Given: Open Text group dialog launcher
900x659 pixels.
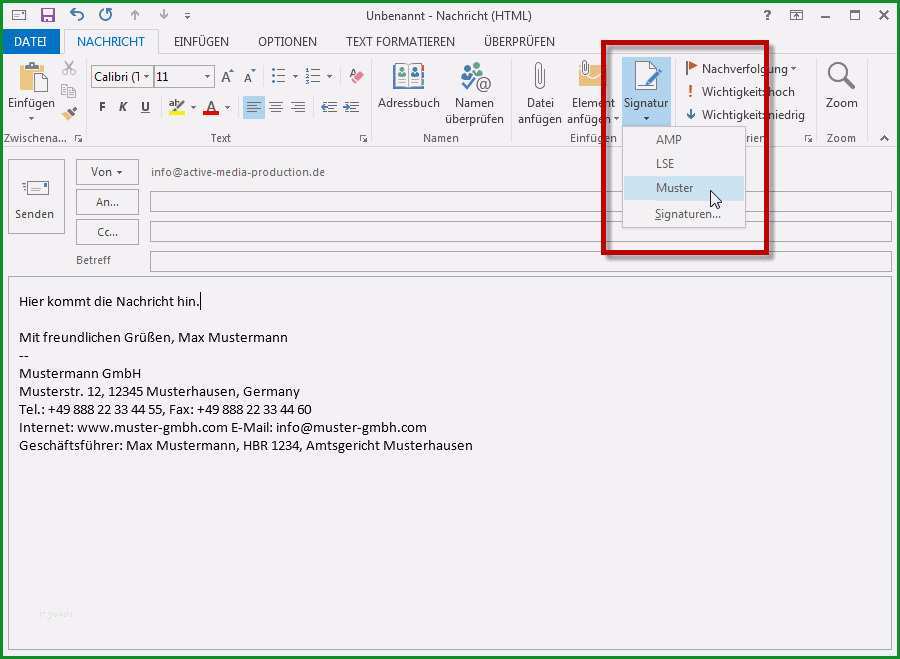Looking at the screenshot, I should (363, 138).
